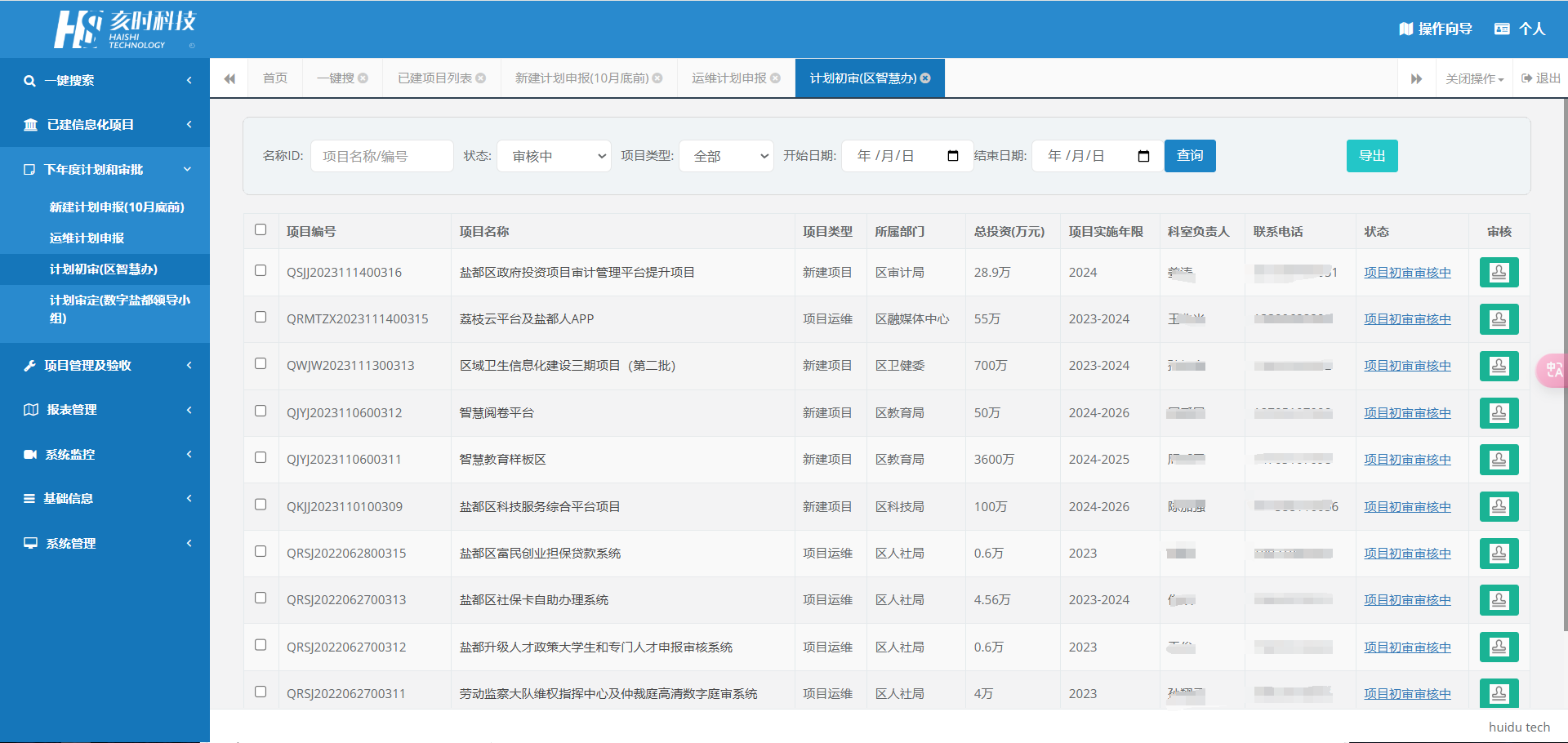Close the 已建项目列表 tab
The image size is (1568, 743).
[481, 78]
